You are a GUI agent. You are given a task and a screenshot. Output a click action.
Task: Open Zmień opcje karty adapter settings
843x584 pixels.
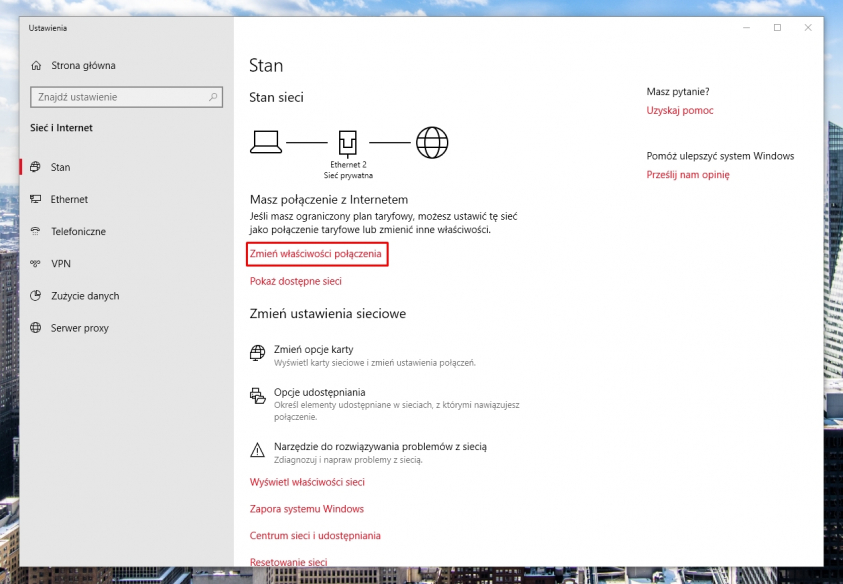313,350
